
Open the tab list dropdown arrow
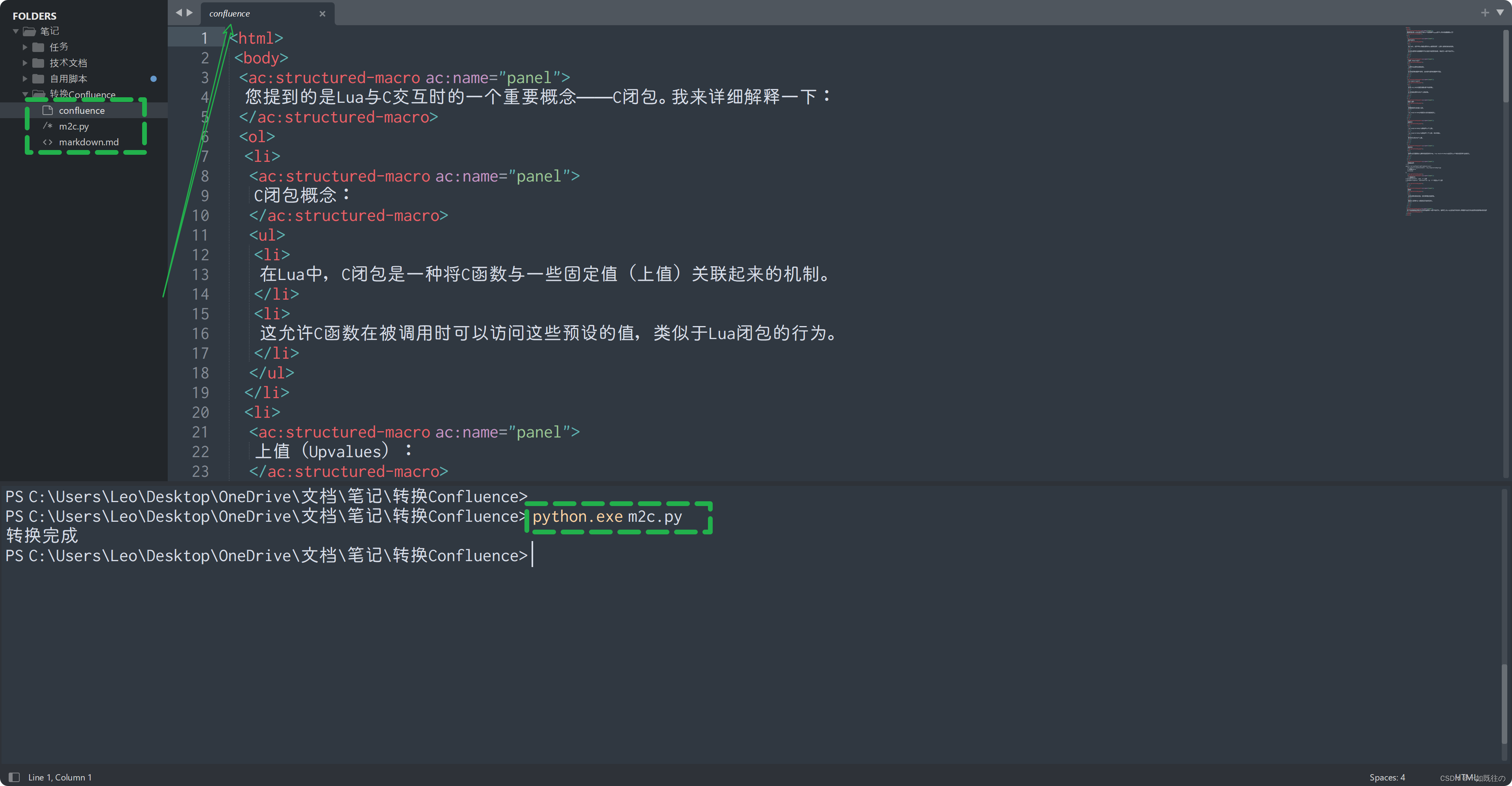click(1500, 12)
